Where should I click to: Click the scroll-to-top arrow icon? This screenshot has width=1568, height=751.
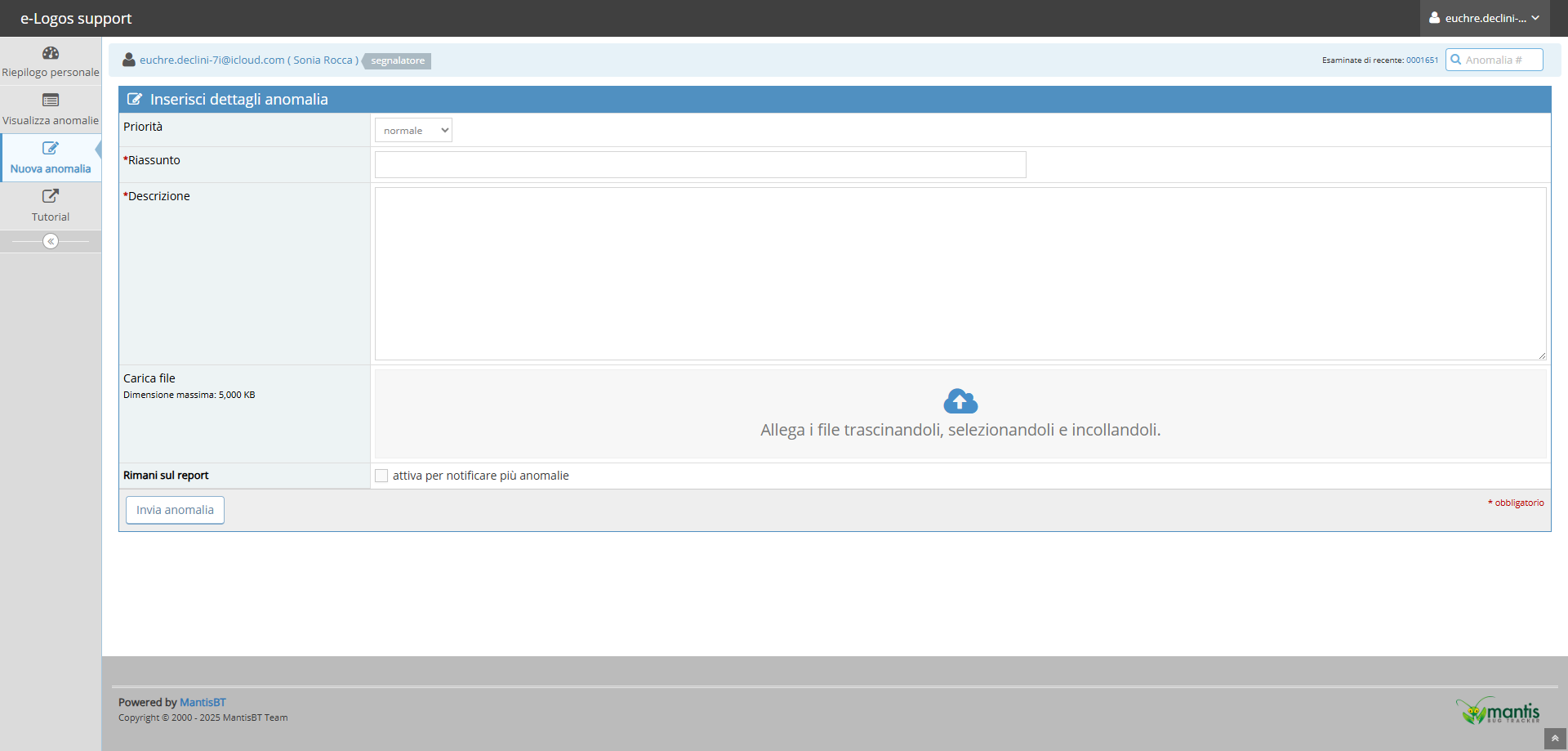click(x=1555, y=739)
